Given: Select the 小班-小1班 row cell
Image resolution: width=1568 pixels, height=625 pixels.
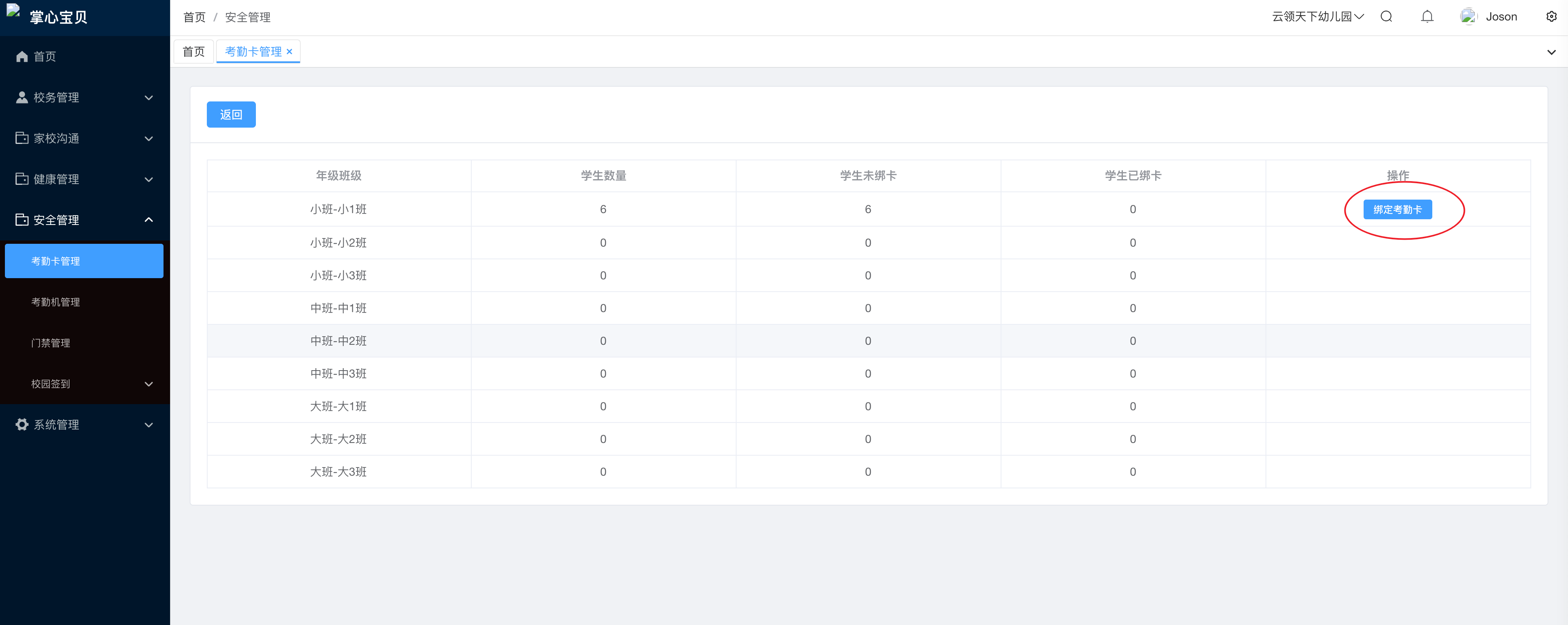Looking at the screenshot, I should pyautogui.click(x=338, y=209).
